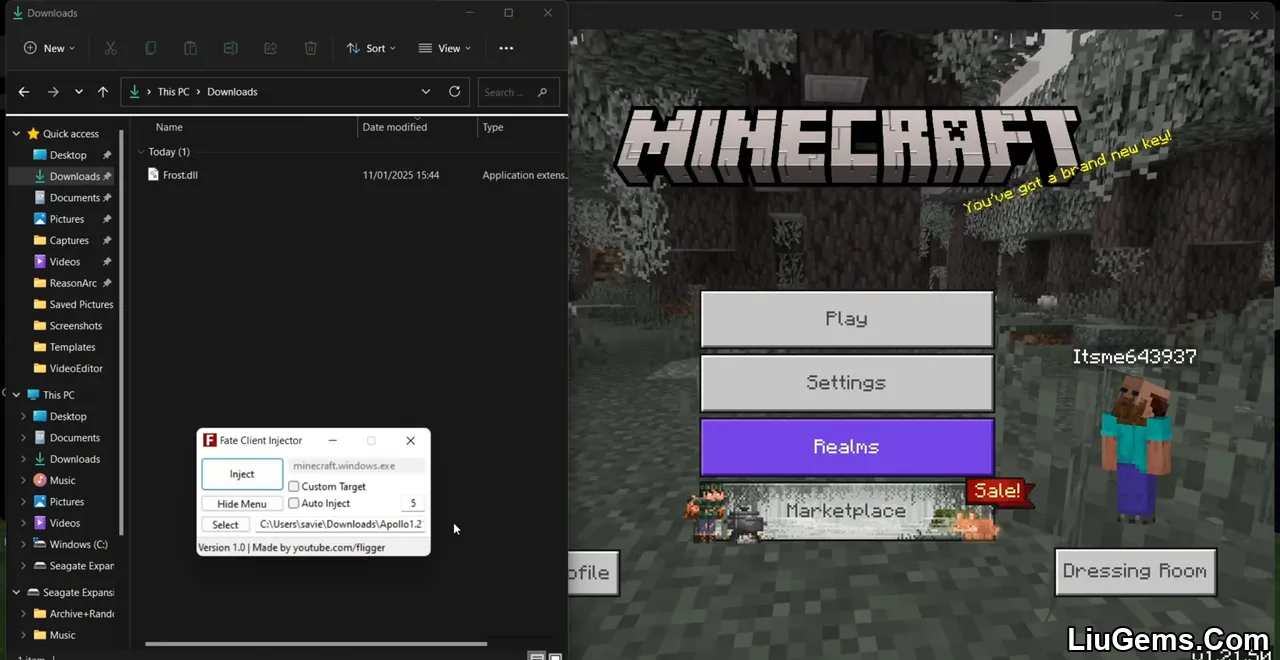
Task: Enable the Custom Target checkbox
Action: click(x=294, y=486)
